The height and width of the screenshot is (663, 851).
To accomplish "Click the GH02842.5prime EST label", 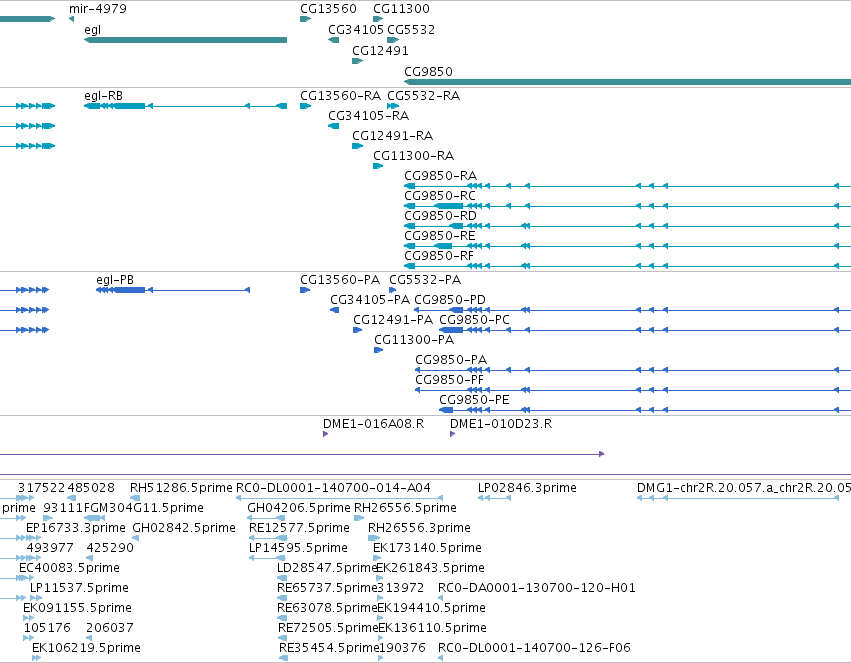I will (x=184, y=528).
